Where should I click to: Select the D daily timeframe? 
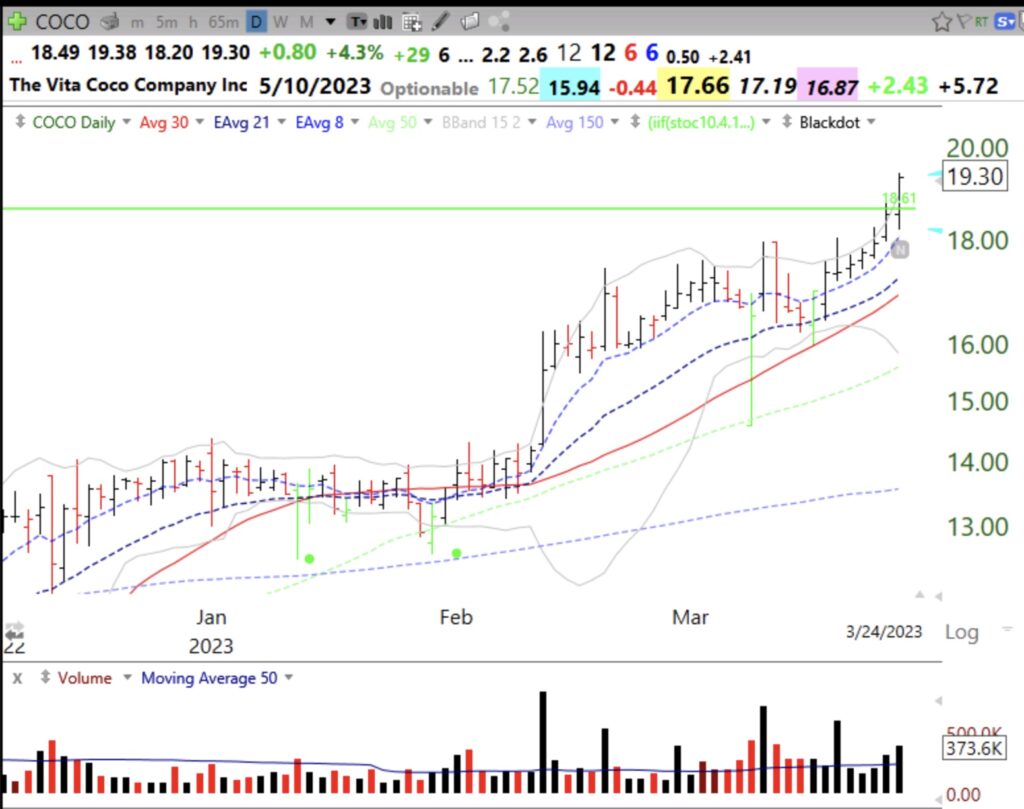pyautogui.click(x=256, y=22)
